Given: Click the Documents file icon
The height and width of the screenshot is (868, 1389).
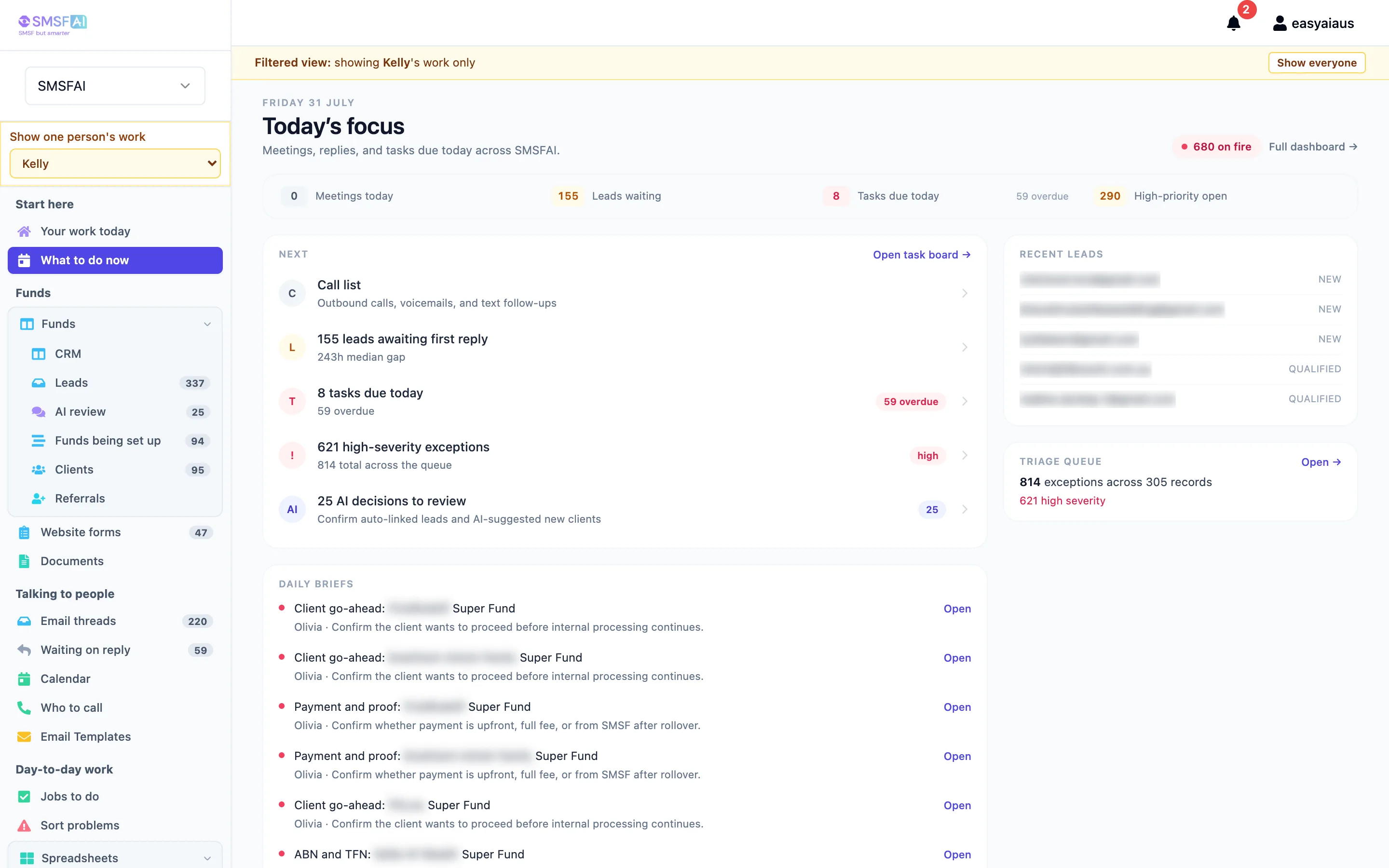Looking at the screenshot, I should click(x=24, y=561).
